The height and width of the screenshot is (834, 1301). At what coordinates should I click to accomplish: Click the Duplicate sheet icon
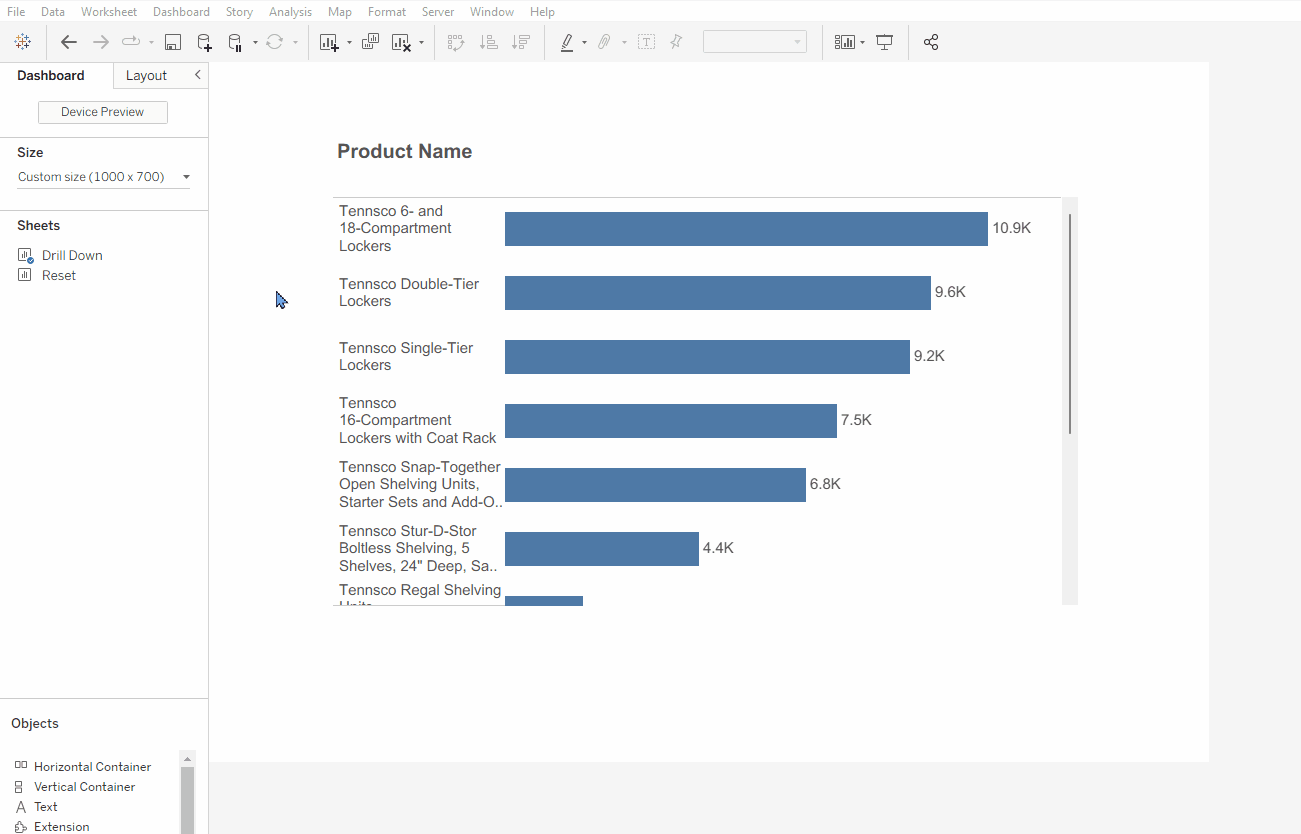click(370, 42)
